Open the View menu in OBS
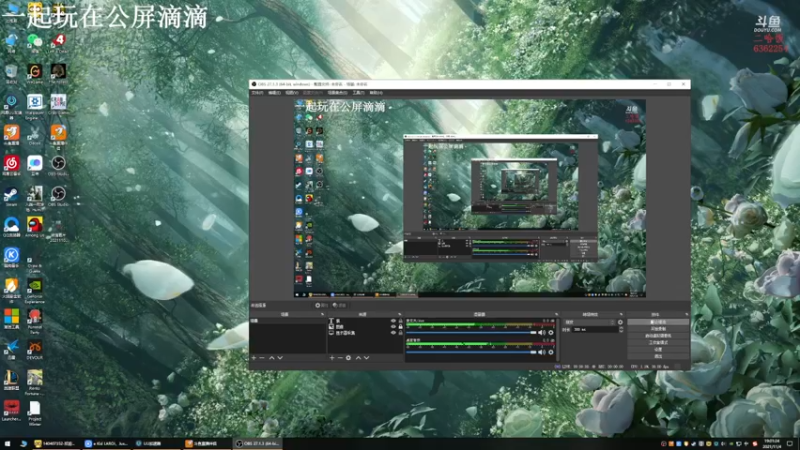Viewport: 800px width, 450px height. 292,93
